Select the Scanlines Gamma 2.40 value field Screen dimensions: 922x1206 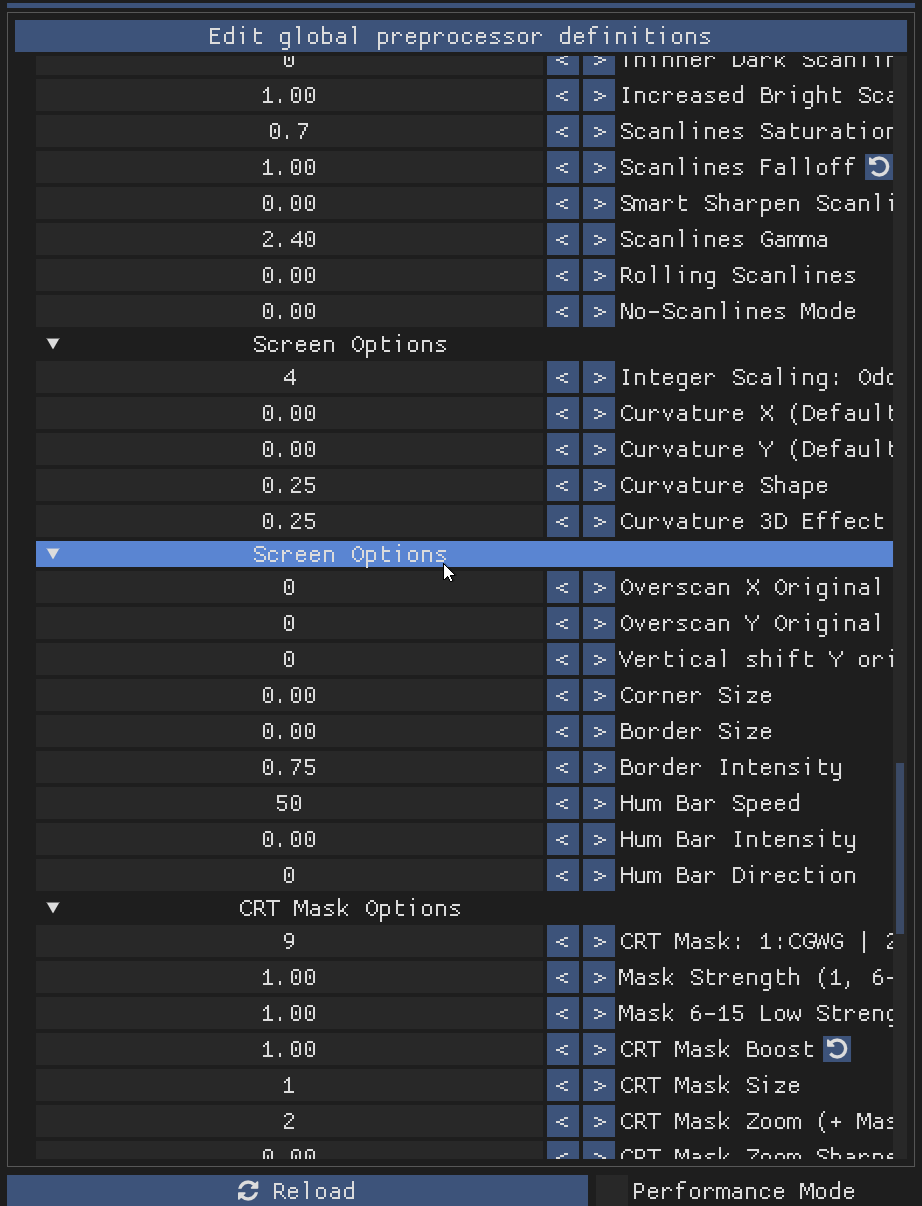289,239
